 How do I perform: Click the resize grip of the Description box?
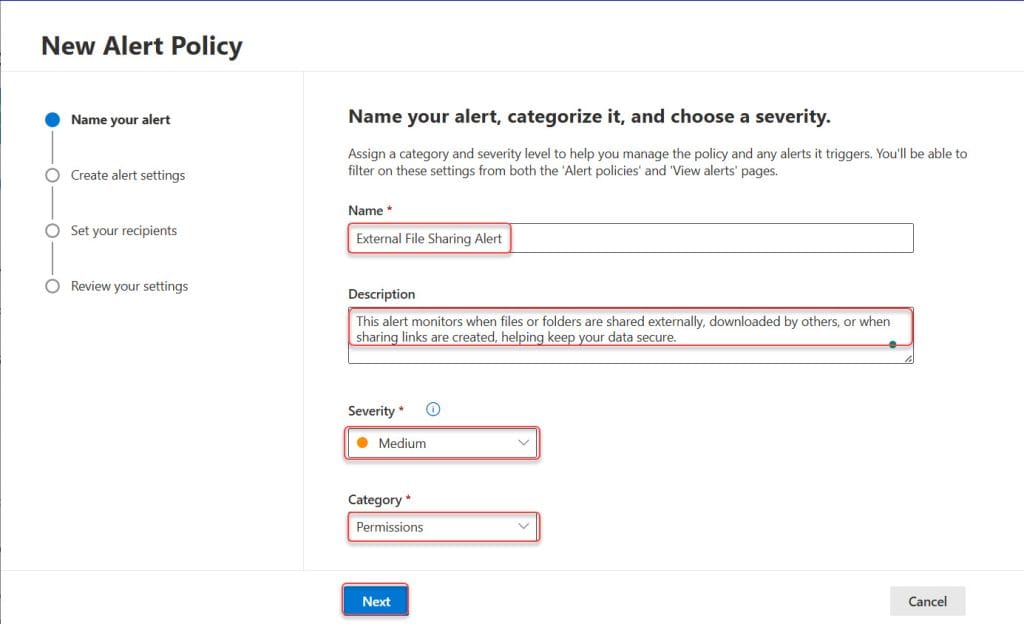(907, 357)
